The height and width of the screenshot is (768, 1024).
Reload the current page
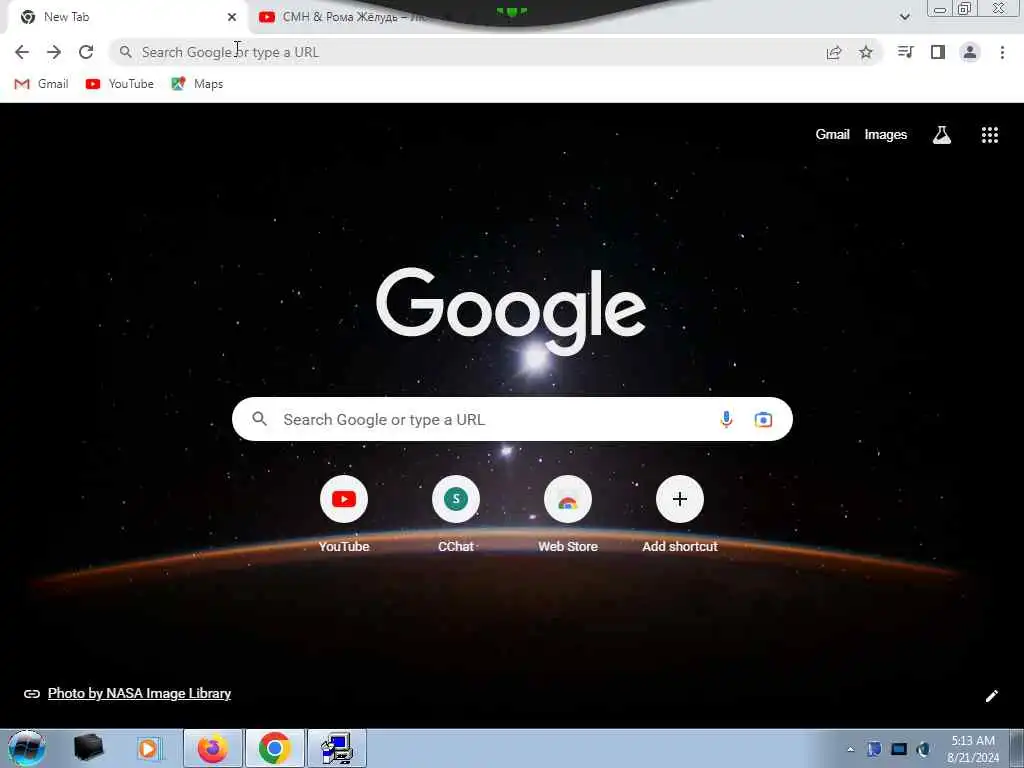[x=86, y=52]
